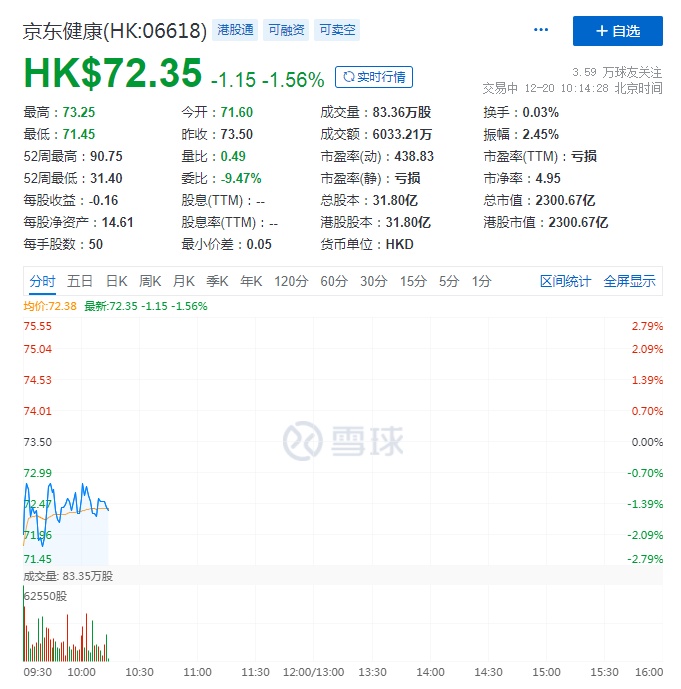Select the 60分 interval tab
681x689 pixels.
coord(334,282)
